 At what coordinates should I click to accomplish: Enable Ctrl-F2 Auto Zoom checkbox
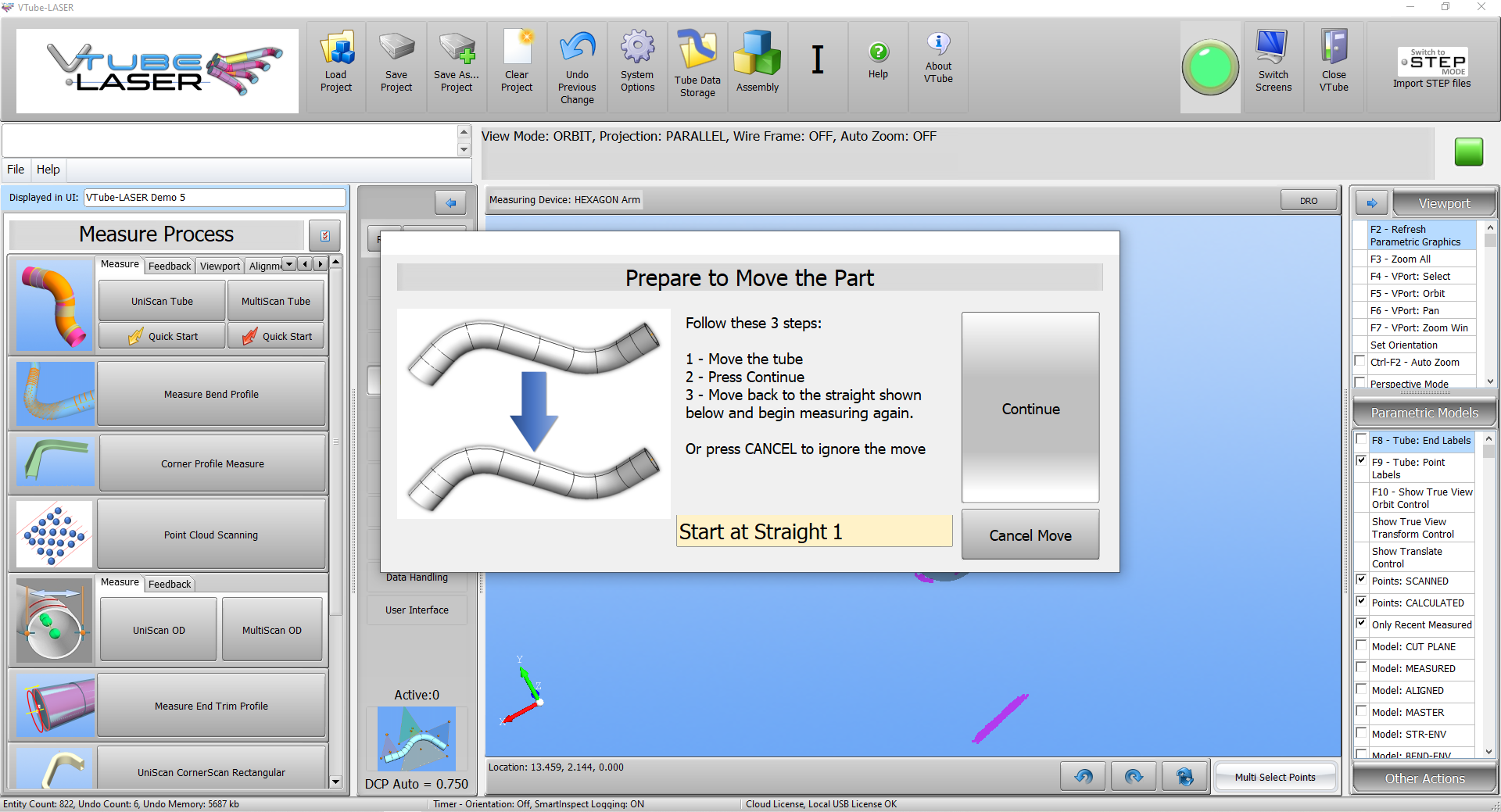click(x=1360, y=361)
